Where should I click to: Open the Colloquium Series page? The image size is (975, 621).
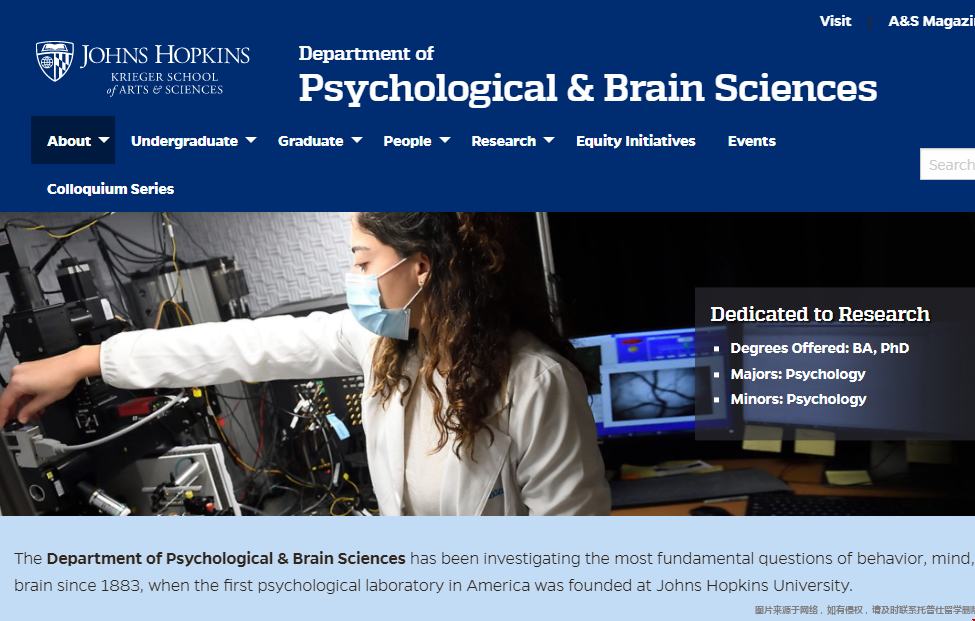(111, 189)
